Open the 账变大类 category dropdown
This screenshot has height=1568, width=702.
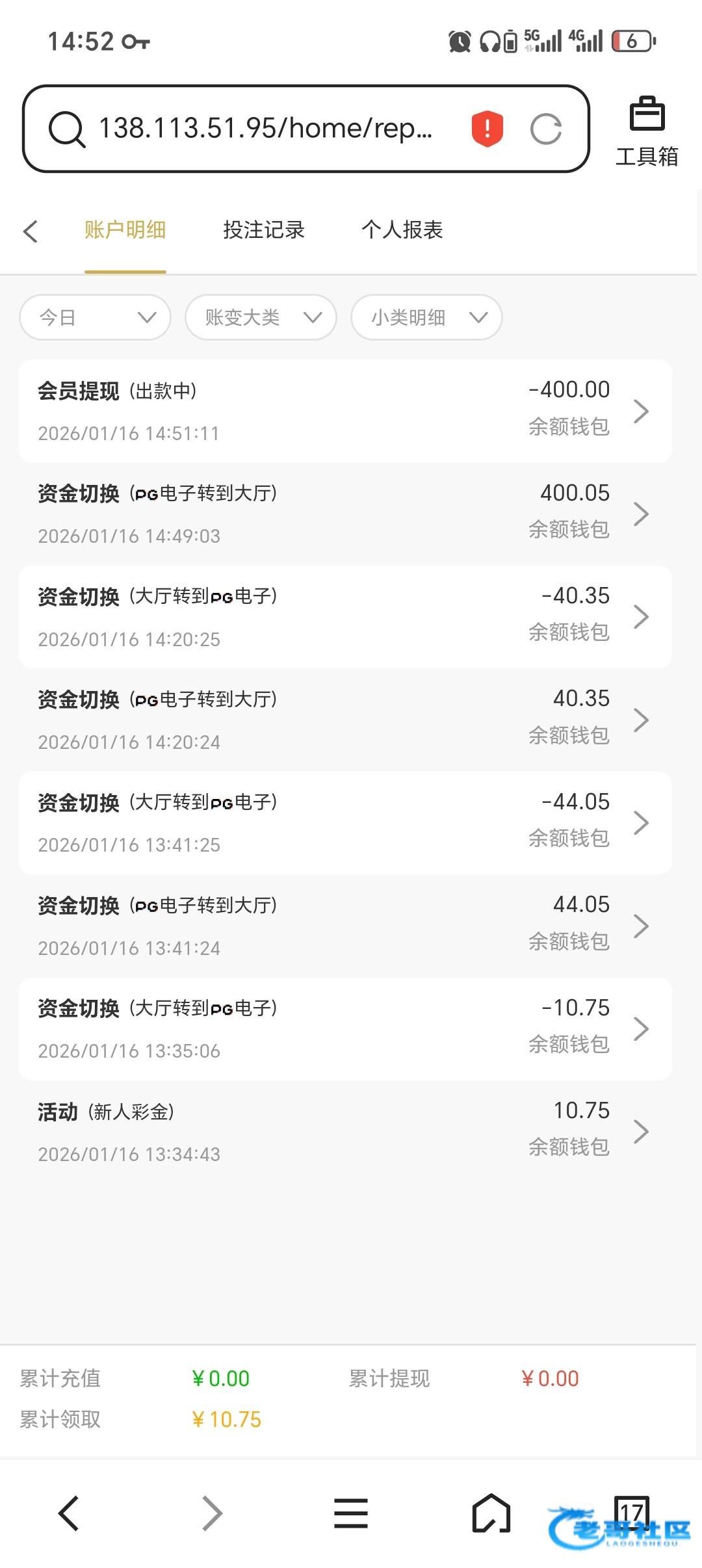click(261, 317)
